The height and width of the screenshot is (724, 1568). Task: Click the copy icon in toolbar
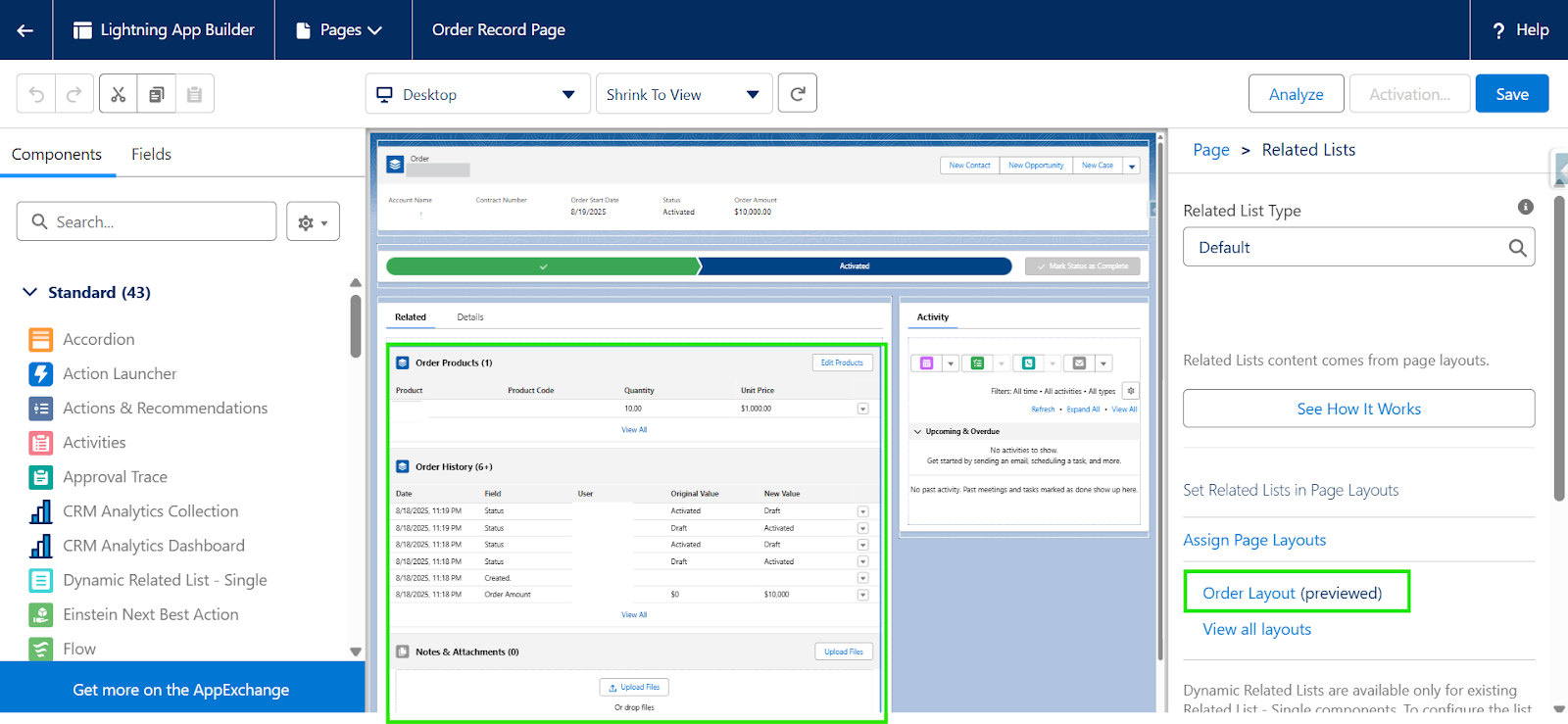click(x=157, y=94)
